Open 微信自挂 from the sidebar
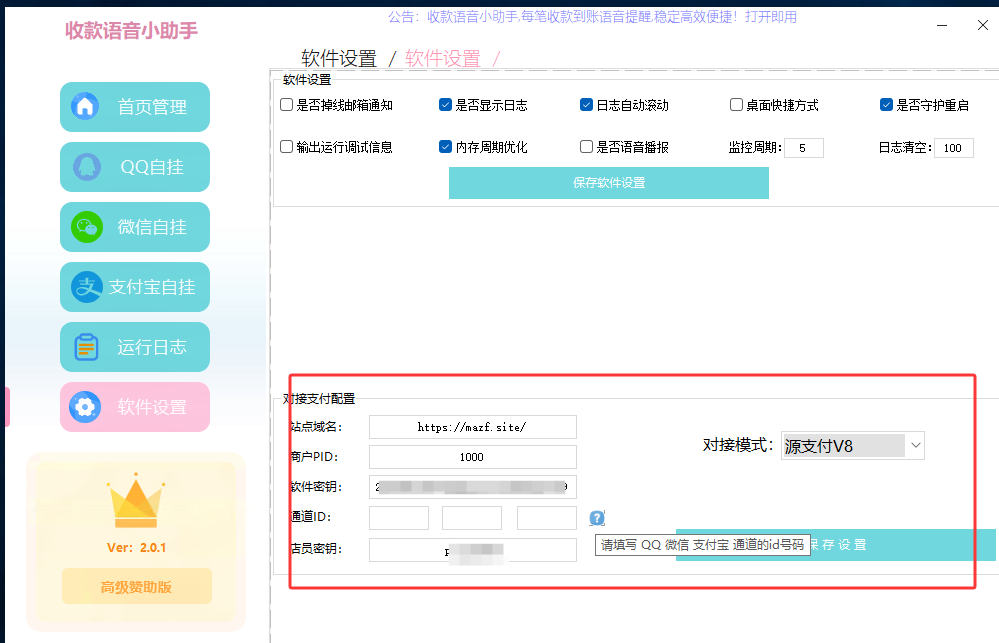The image size is (999, 643). pyautogui.click(x=135, y=227)
